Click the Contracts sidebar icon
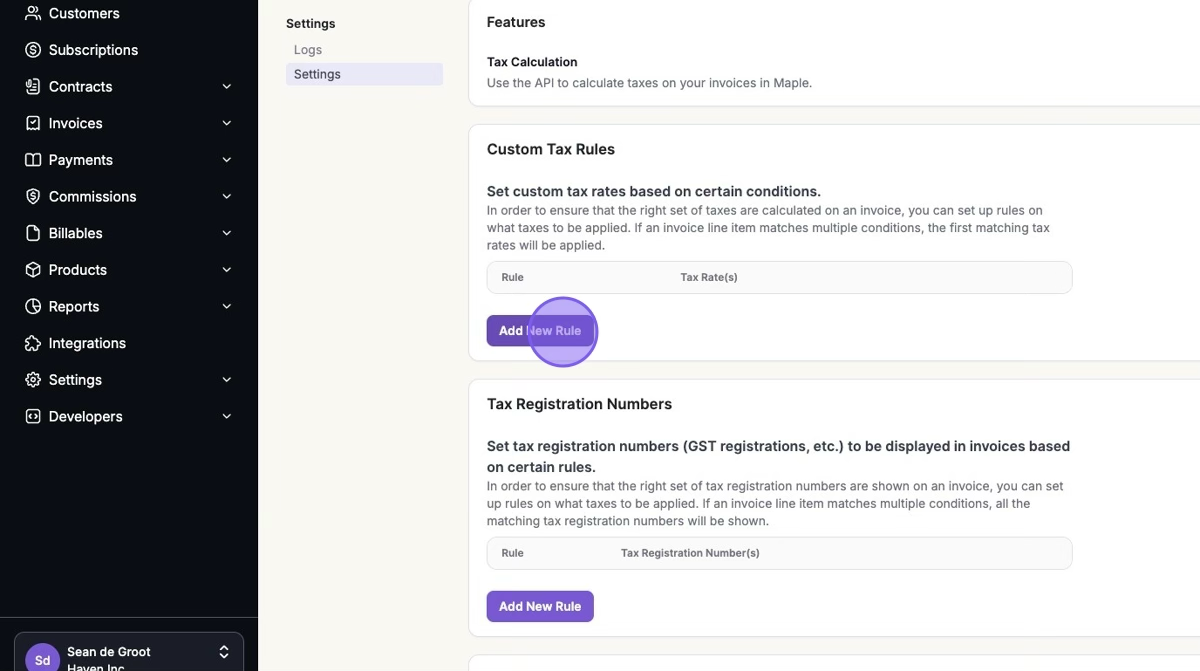Viewport: 1200px width, 671px height. coord(33,87)
